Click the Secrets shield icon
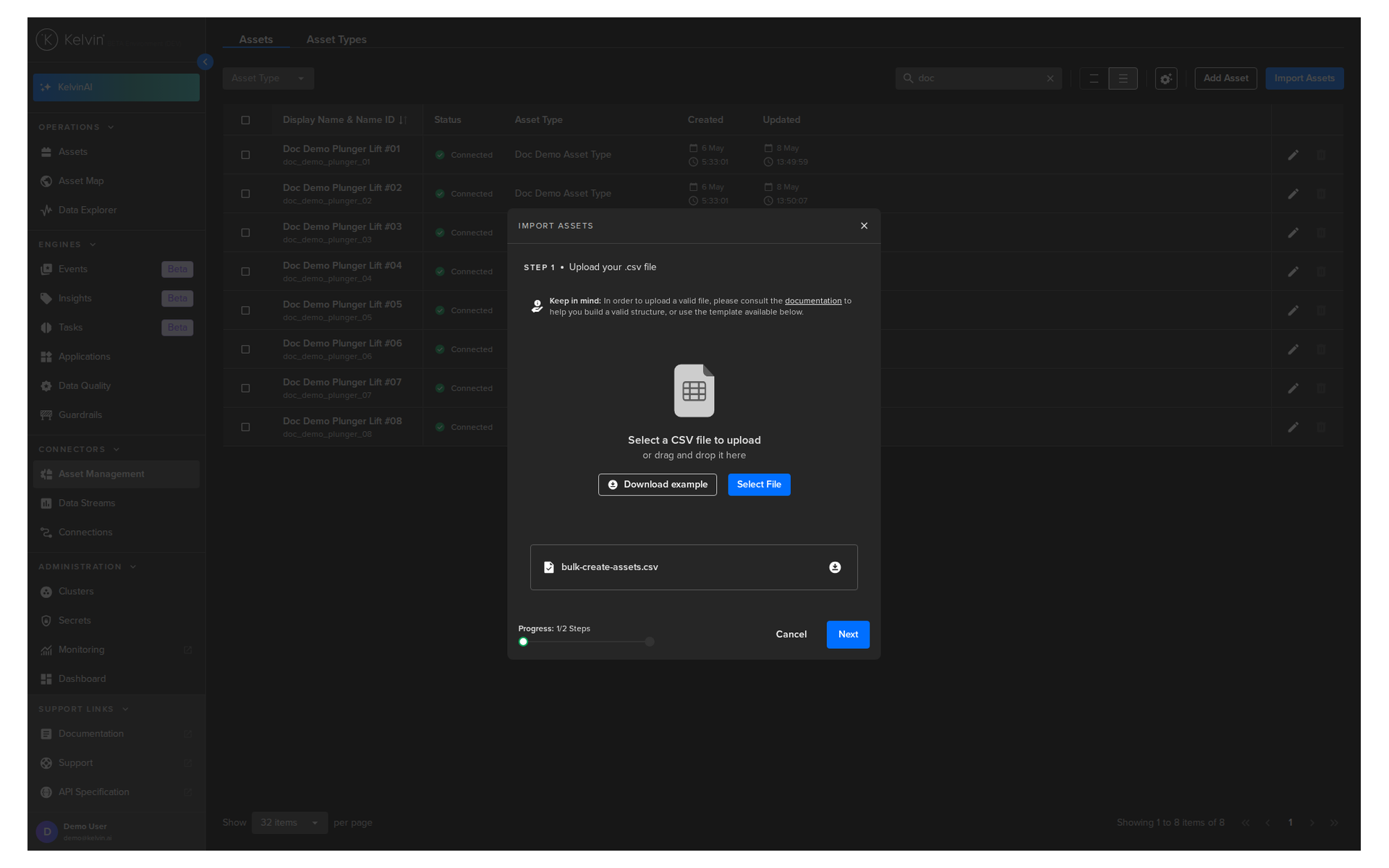Screen dimensions: 1389x868 tap(46, 621)
